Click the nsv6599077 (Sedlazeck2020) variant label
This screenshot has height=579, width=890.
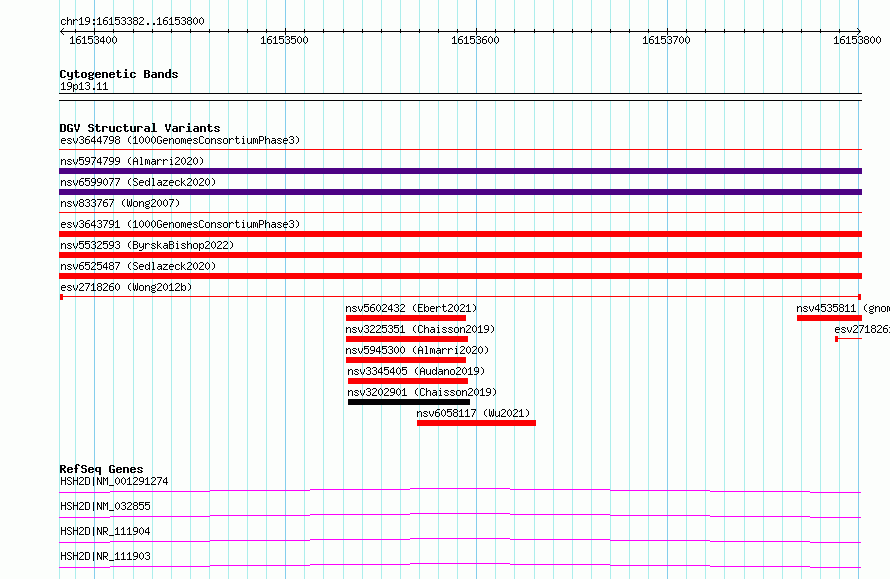[137, 182]
